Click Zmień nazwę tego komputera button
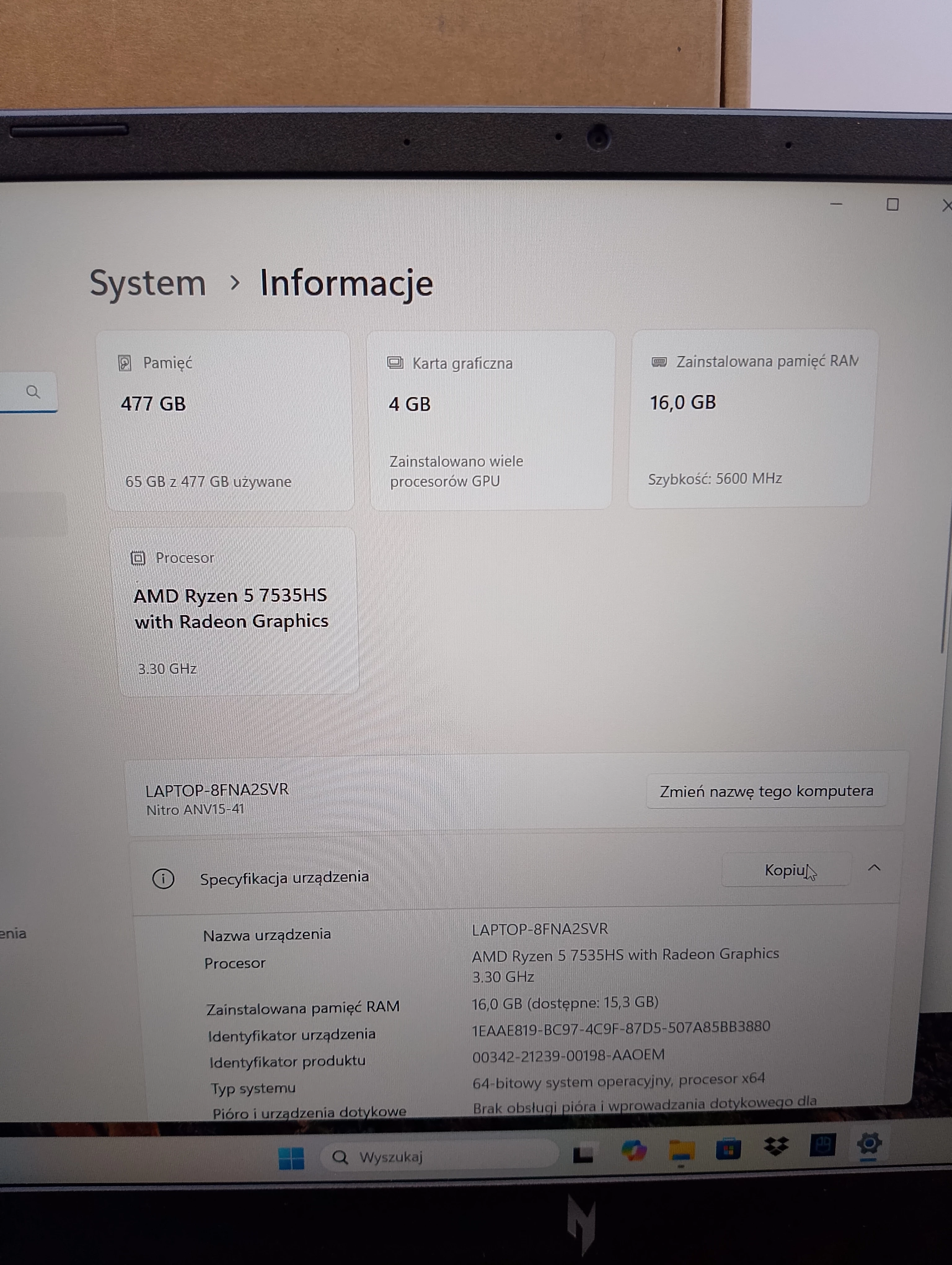Viewport: 952px width, 1265px height. [x=766, y=791]
